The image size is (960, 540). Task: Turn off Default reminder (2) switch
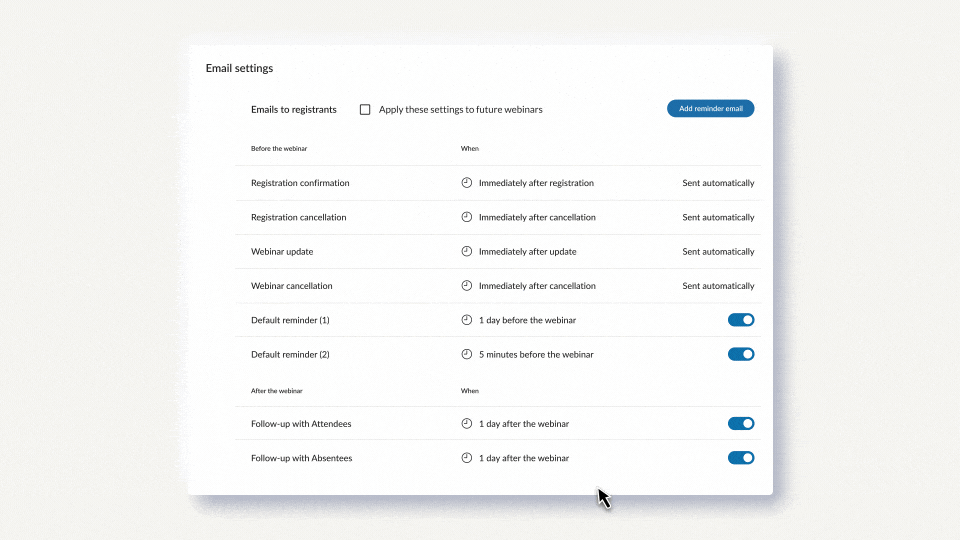(740, 354)
